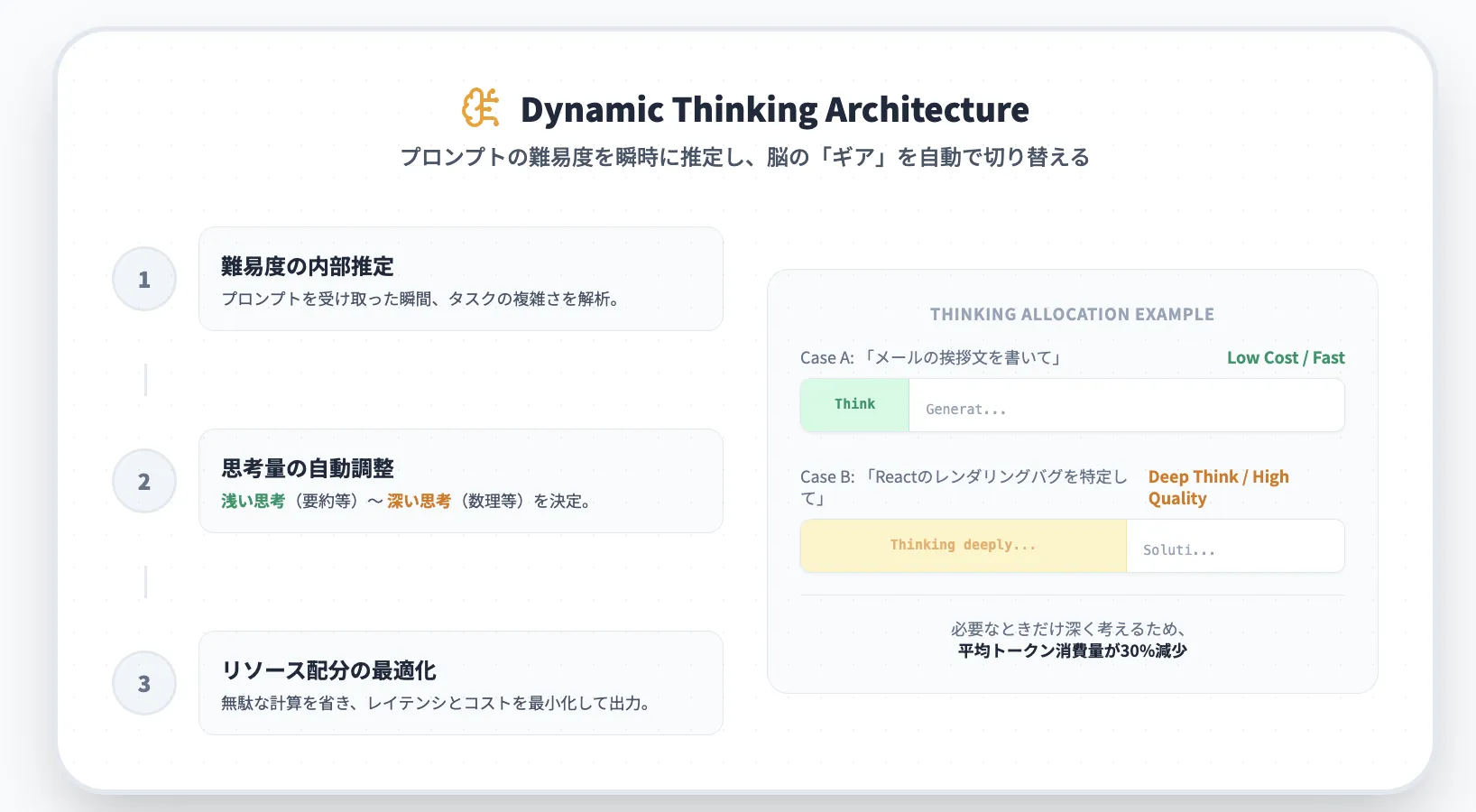The height and width of the screenshot is (812, 1476).
Task: Click the 平均トークン消費量が30%減少 statistic text
Action: click(1071, 650)
